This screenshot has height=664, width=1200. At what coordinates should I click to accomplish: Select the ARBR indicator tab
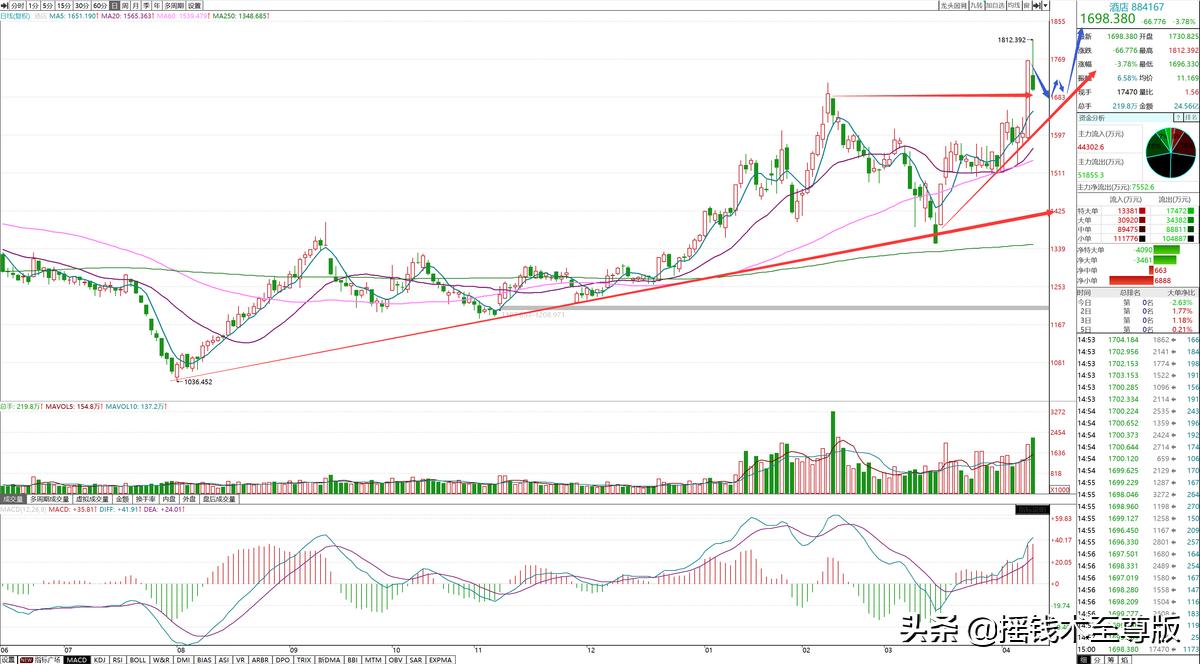[260, 659]
